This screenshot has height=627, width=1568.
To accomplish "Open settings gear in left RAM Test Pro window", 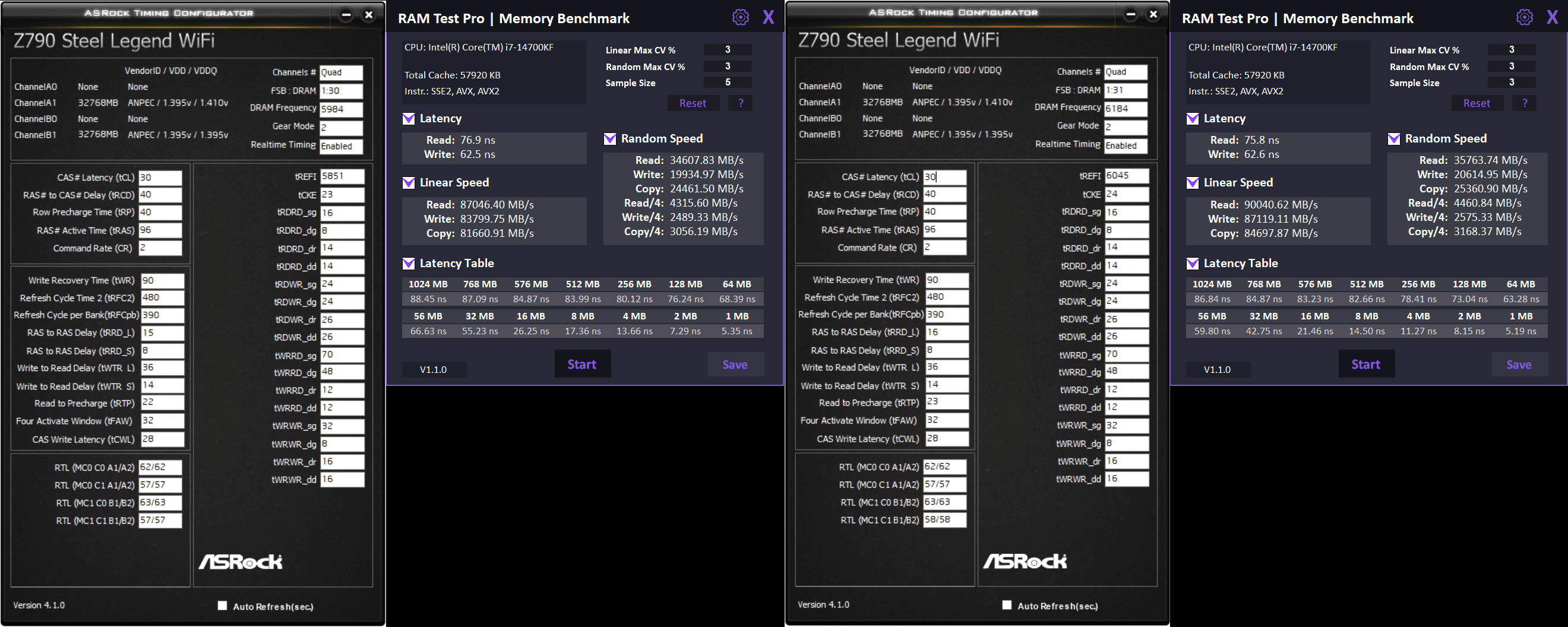I will (740, 17).
